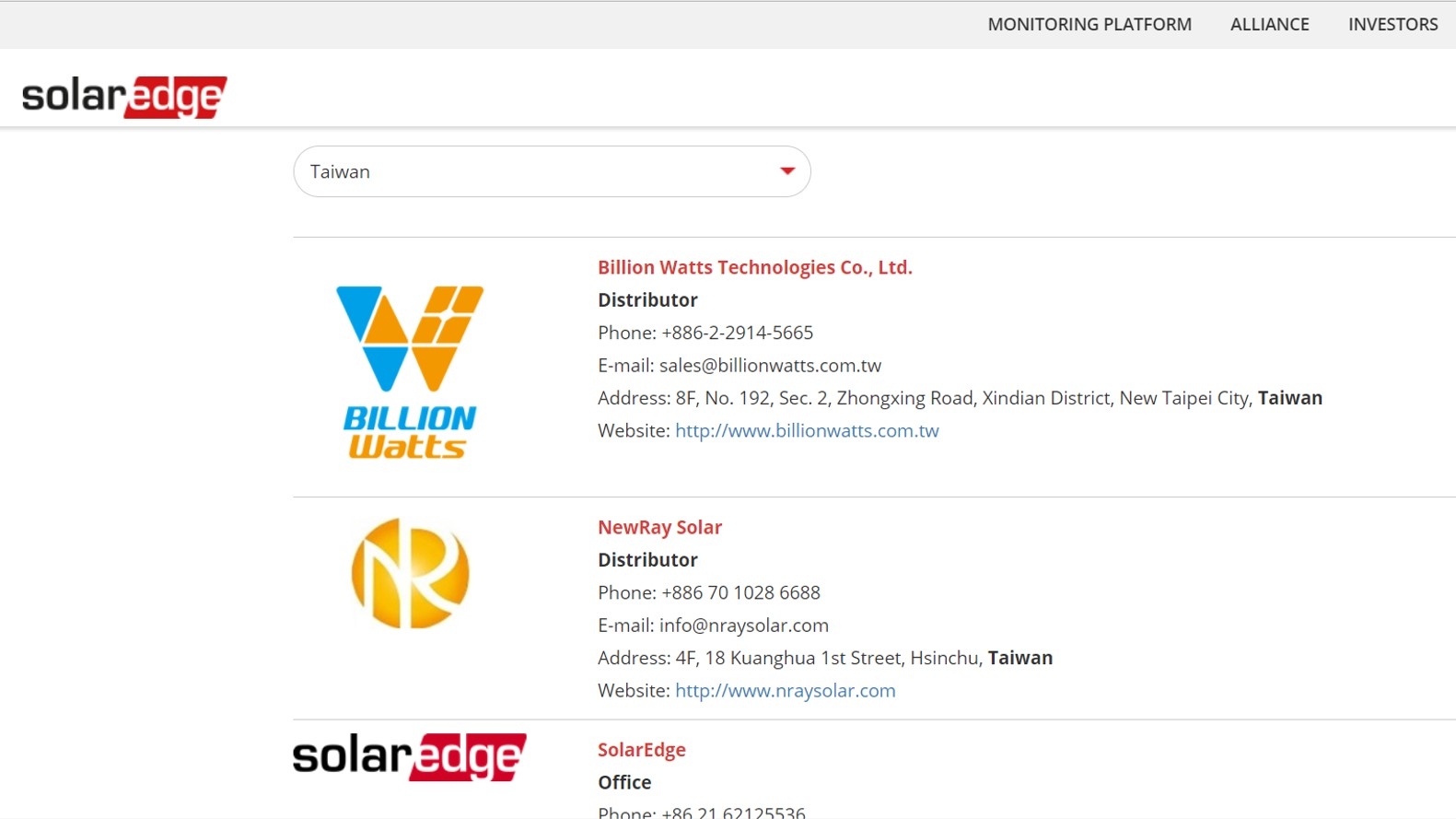The height and width of the screenshot is (819, 1456).
Task: Click the red arrow of the country selector
Action: [786, 171]
